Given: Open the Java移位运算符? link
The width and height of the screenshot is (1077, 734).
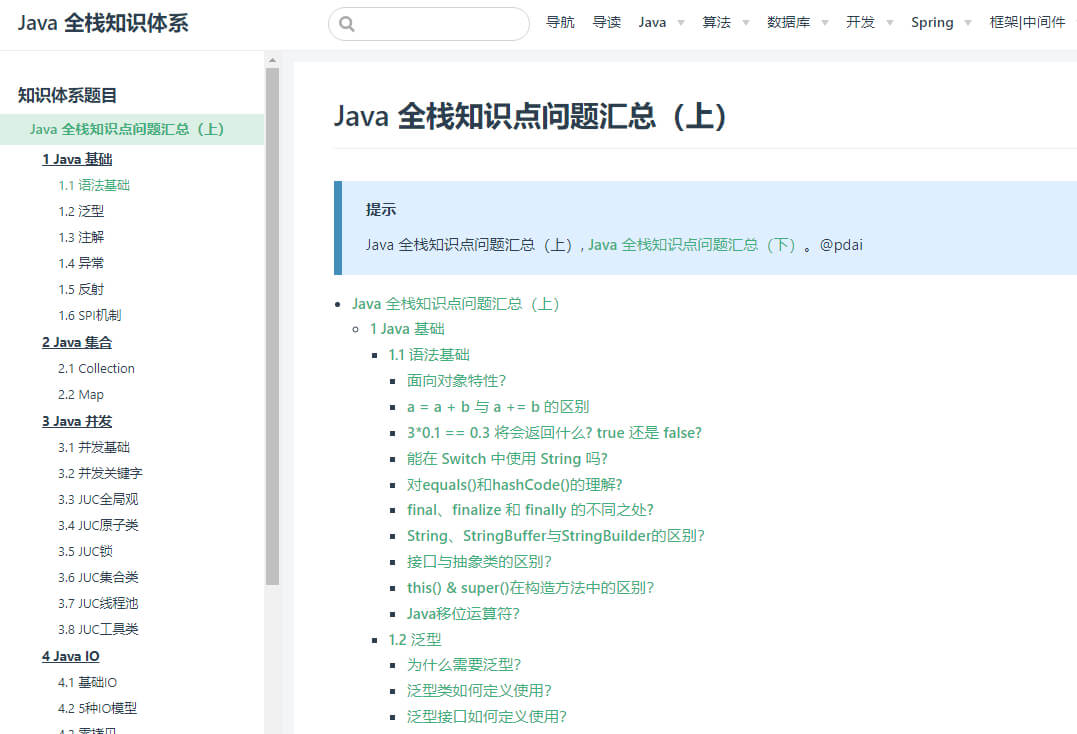Looking at the screenshot, I should pyautogui.click(x=463, y=613).
